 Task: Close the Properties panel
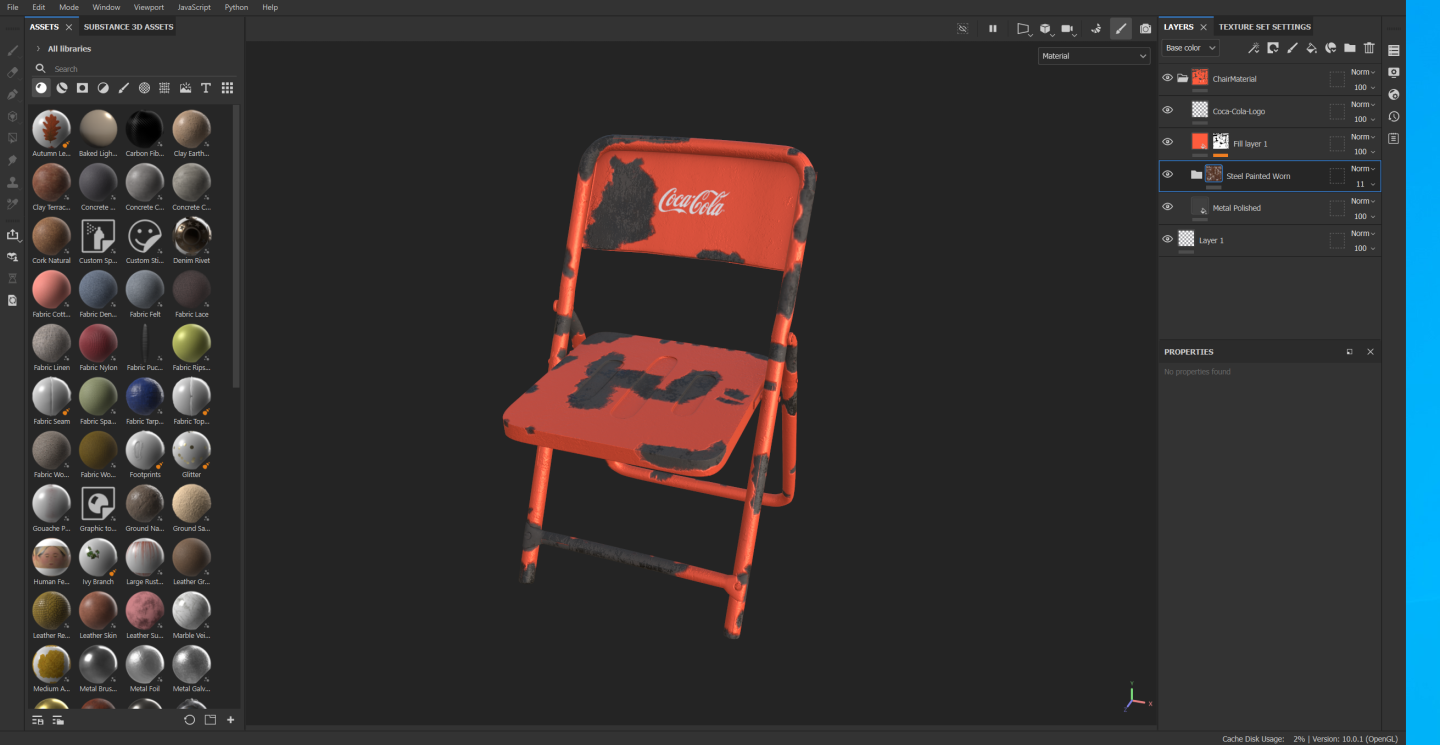1370,352
